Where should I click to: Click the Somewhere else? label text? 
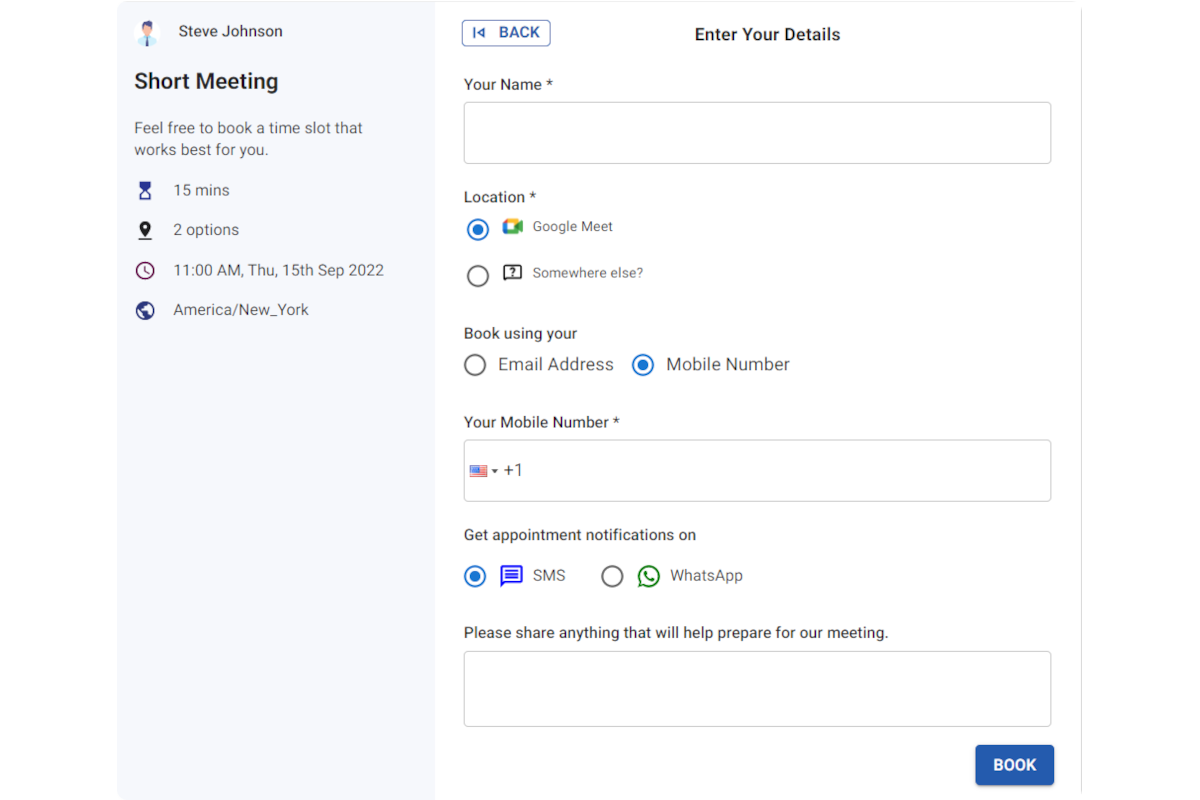(x=588, y=273)
